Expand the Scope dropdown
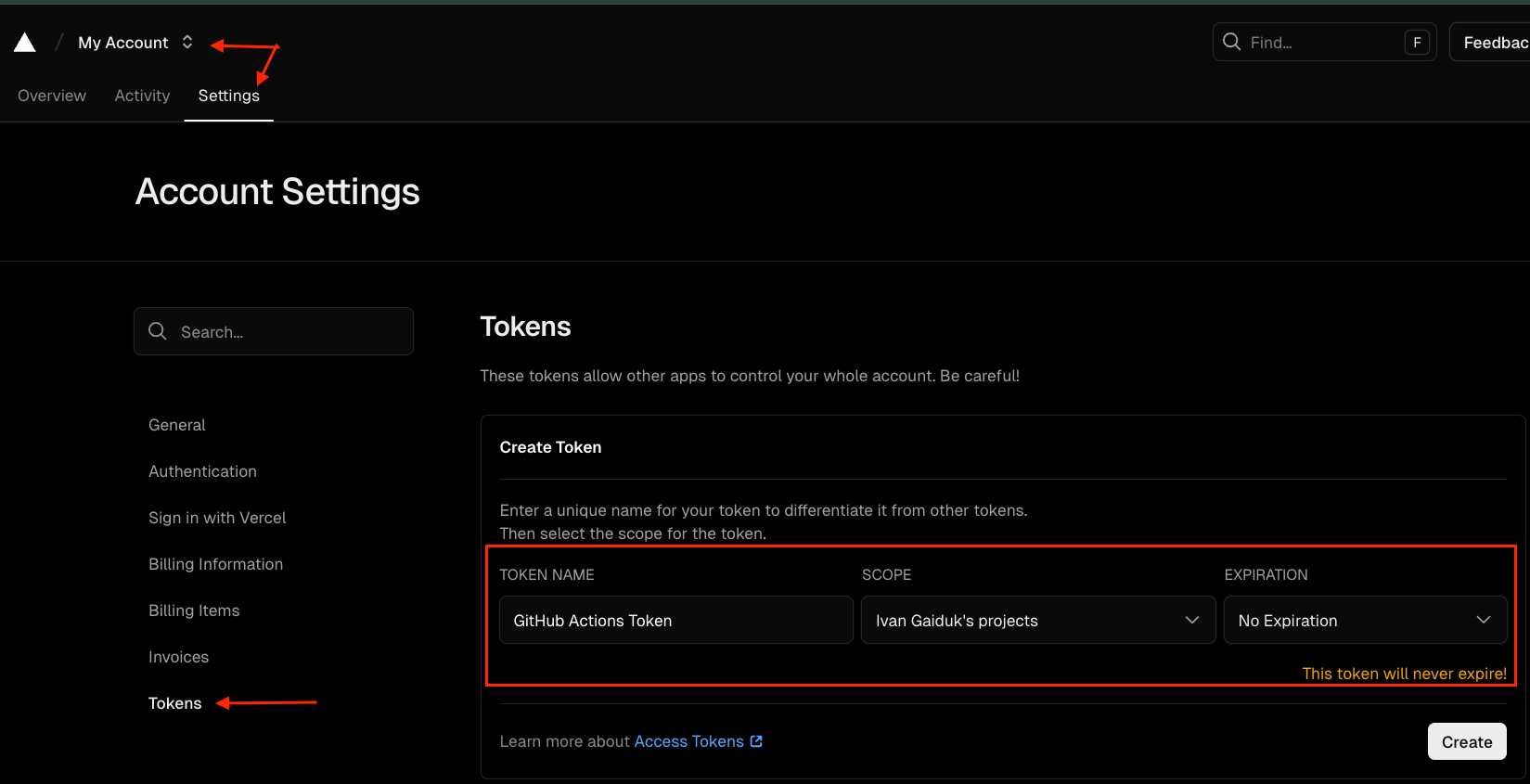The height and width of the screenshot is (784, 1530). pyautogui.click(x=1037, y=621)
